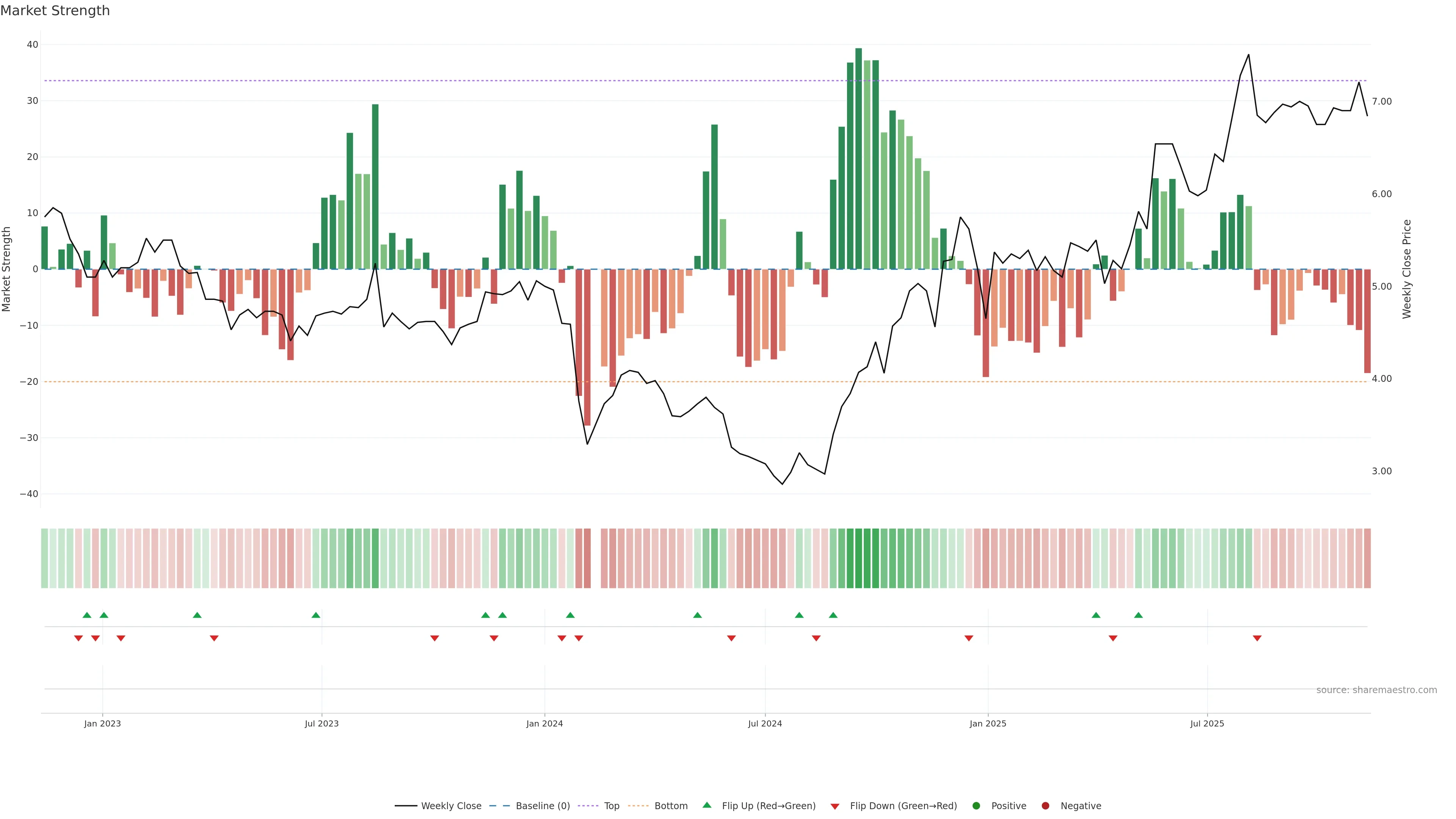Click the Market Strength chart title

point(55,11)
